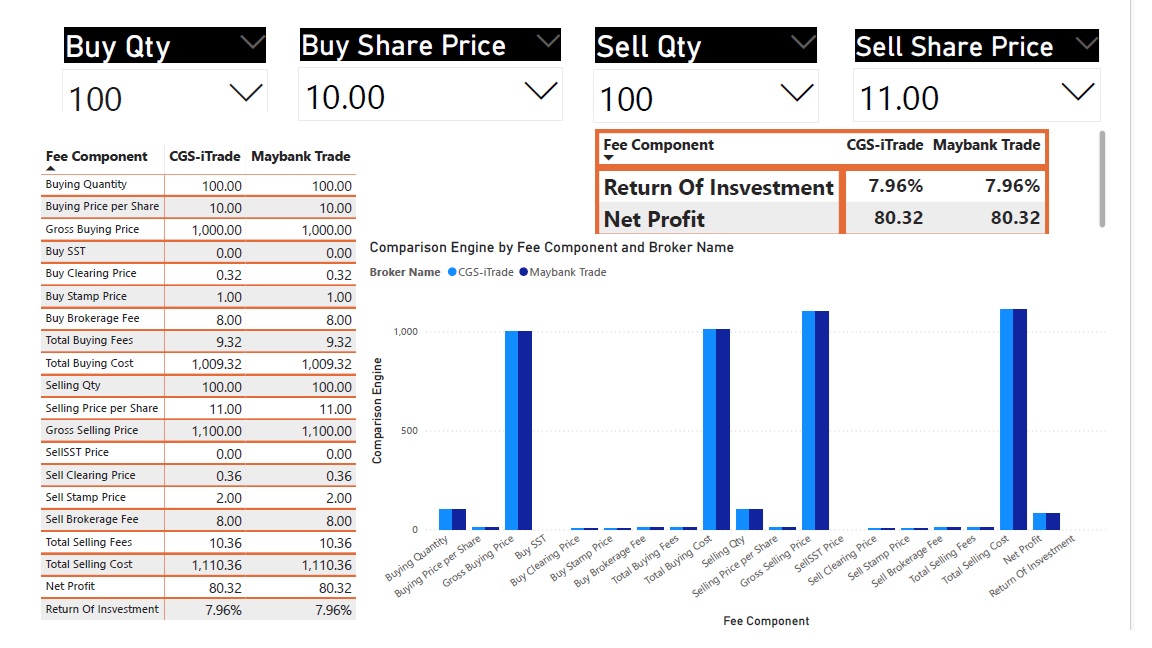Click the Gross Buying Price chart bar
This screenshot has height=648, width=1152.
click(518, 430)
